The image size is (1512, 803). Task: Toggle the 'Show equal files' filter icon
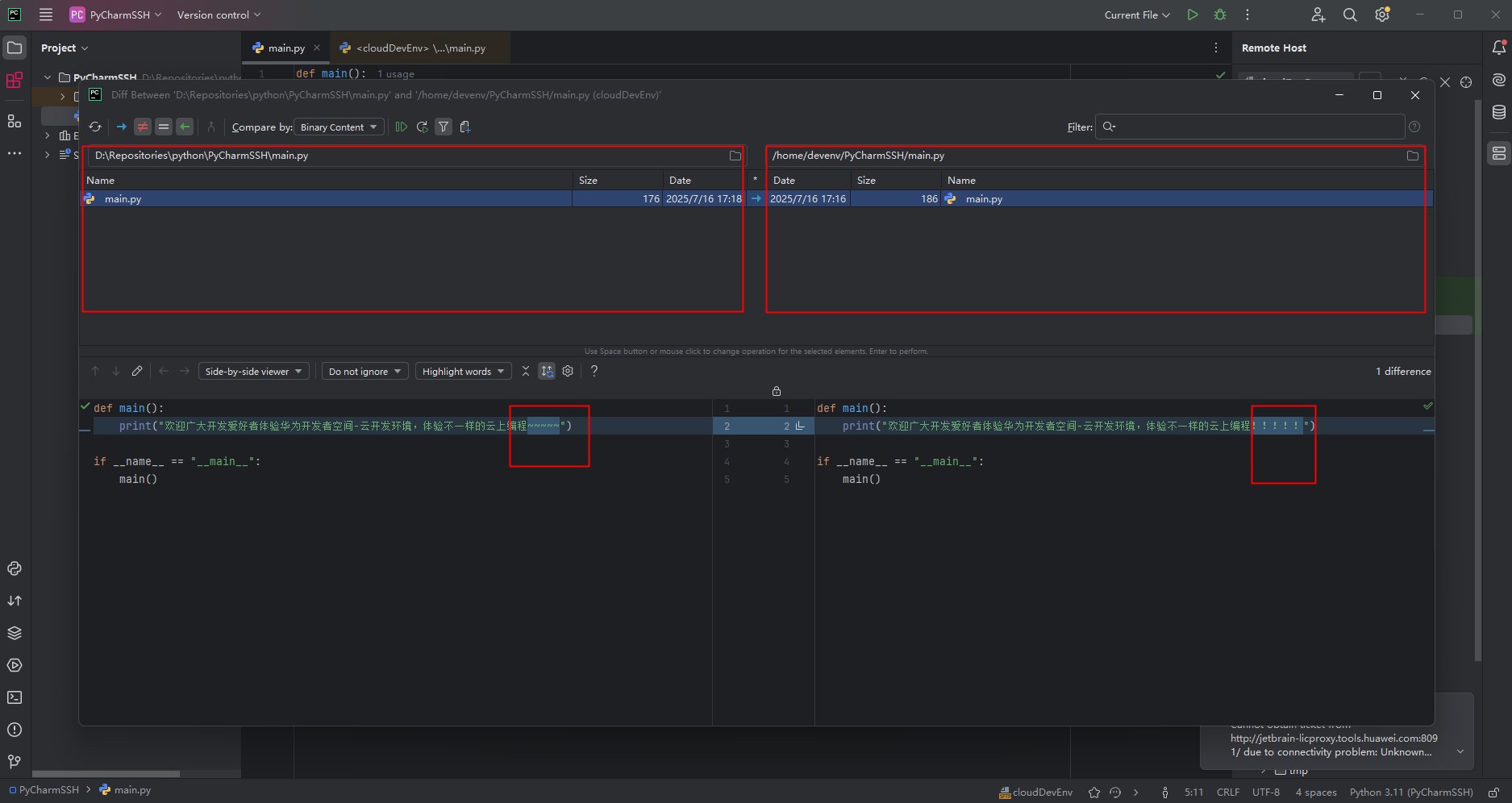point(164,127)
